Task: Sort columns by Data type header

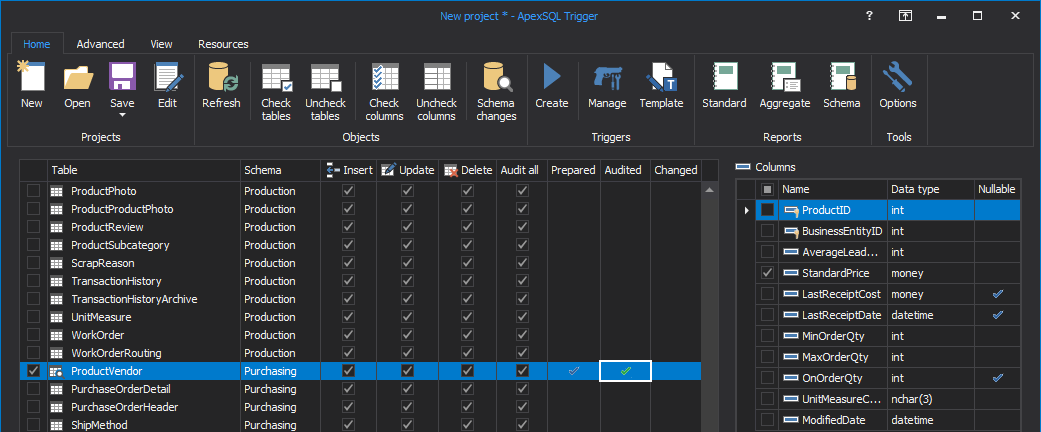Action: [931, 189]
